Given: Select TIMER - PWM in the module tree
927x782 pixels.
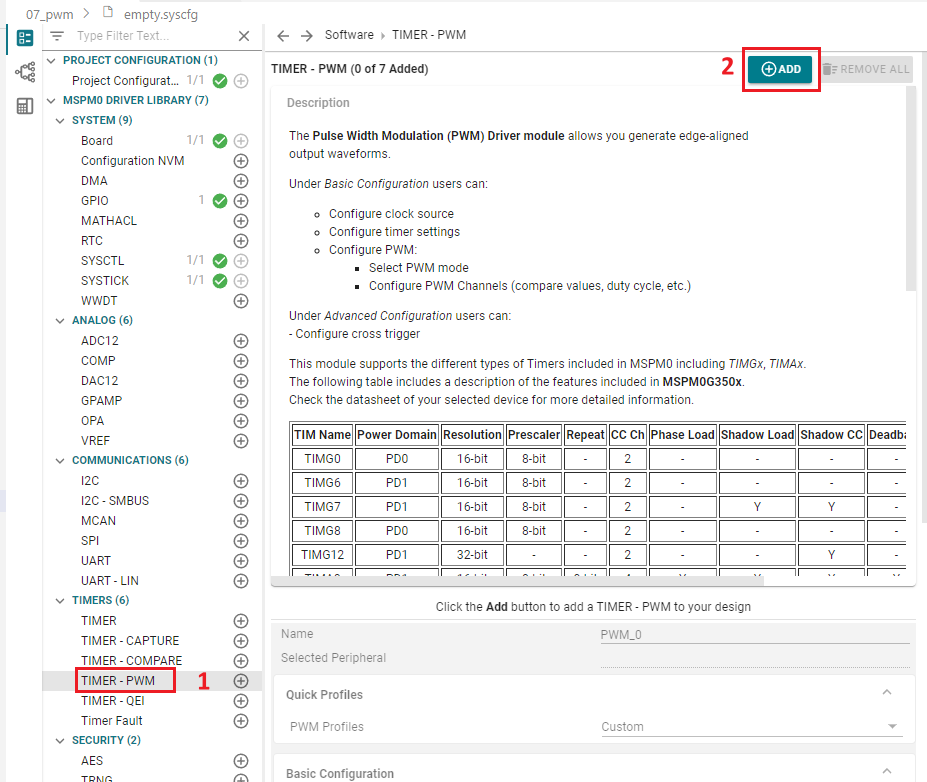Looking at the screenshot, I should click(x=118, y=681).
